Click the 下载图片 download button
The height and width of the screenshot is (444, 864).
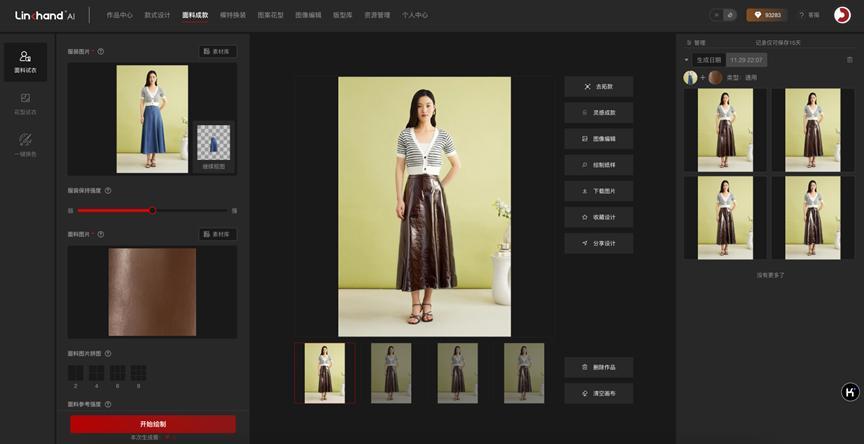[x=598, y=191]
